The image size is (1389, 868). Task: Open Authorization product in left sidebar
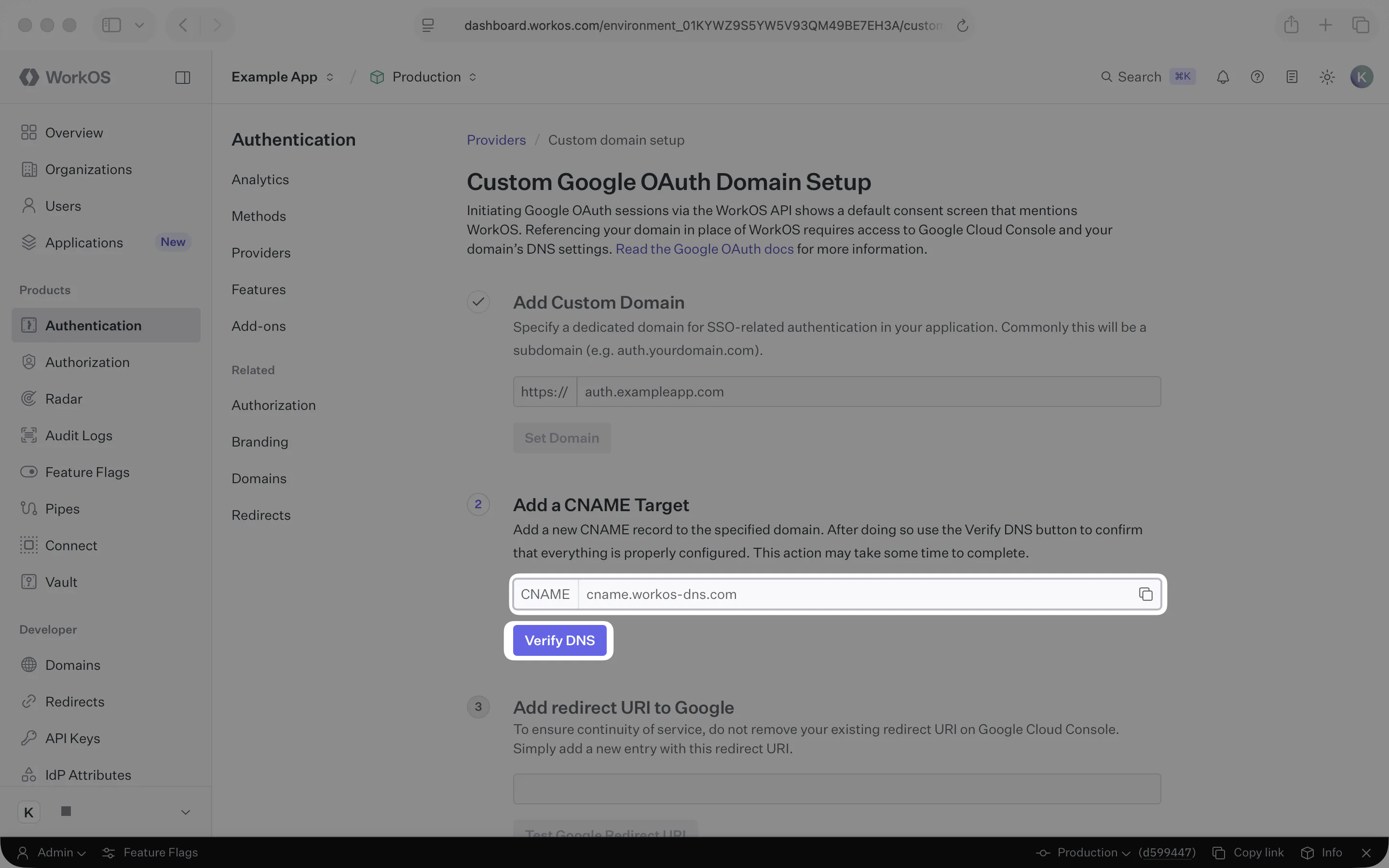(x=106, y=362)
